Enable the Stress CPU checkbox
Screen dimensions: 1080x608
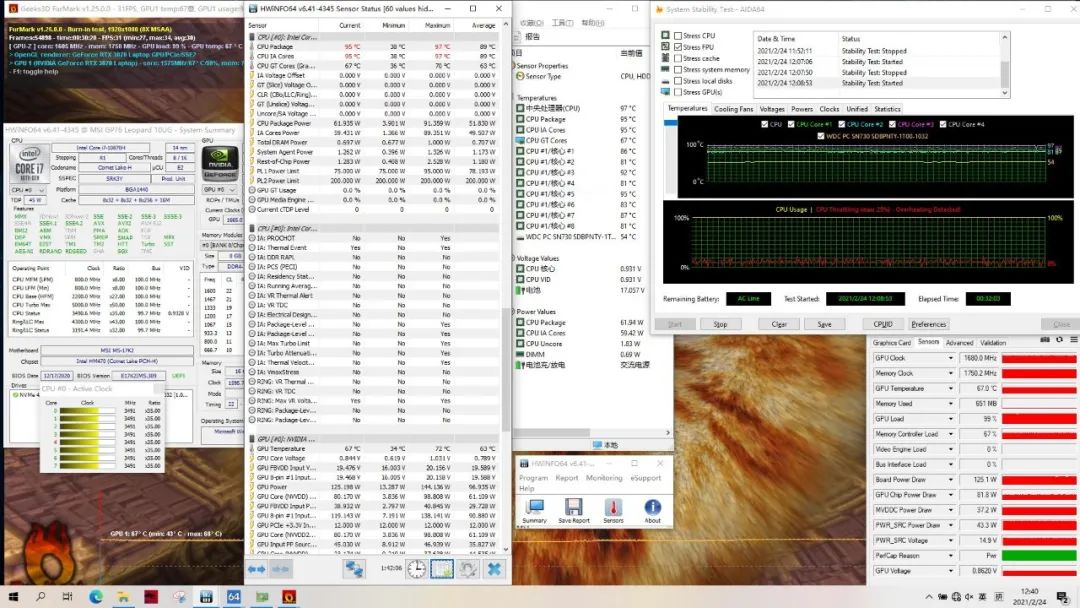tap(679, 35)
